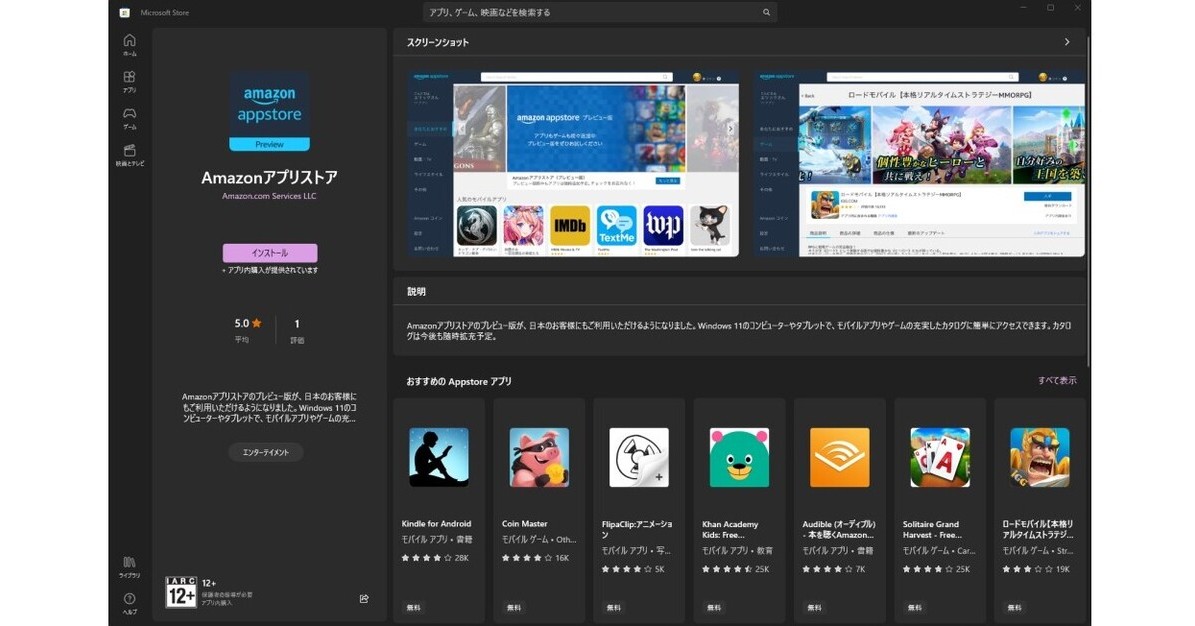
Task: Open the Library in sidebar
Action: [129, 566]
